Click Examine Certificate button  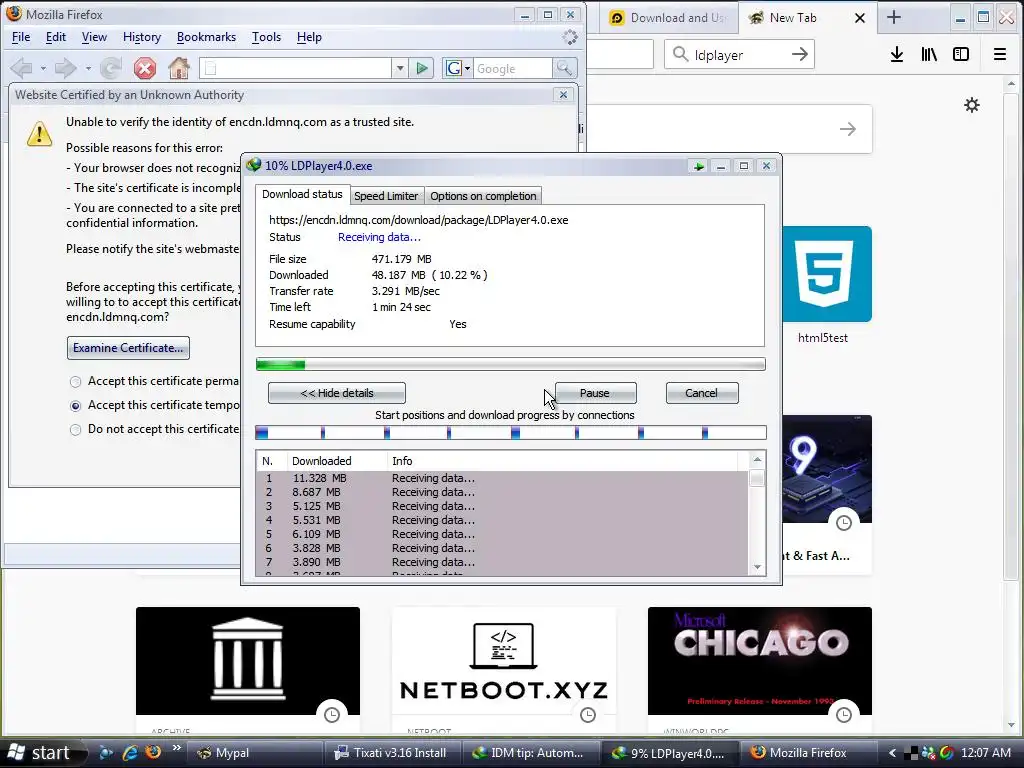click(128, 348)
